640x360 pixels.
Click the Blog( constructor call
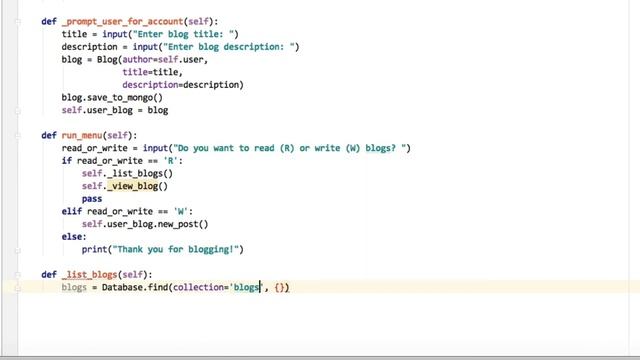[109, 60]
